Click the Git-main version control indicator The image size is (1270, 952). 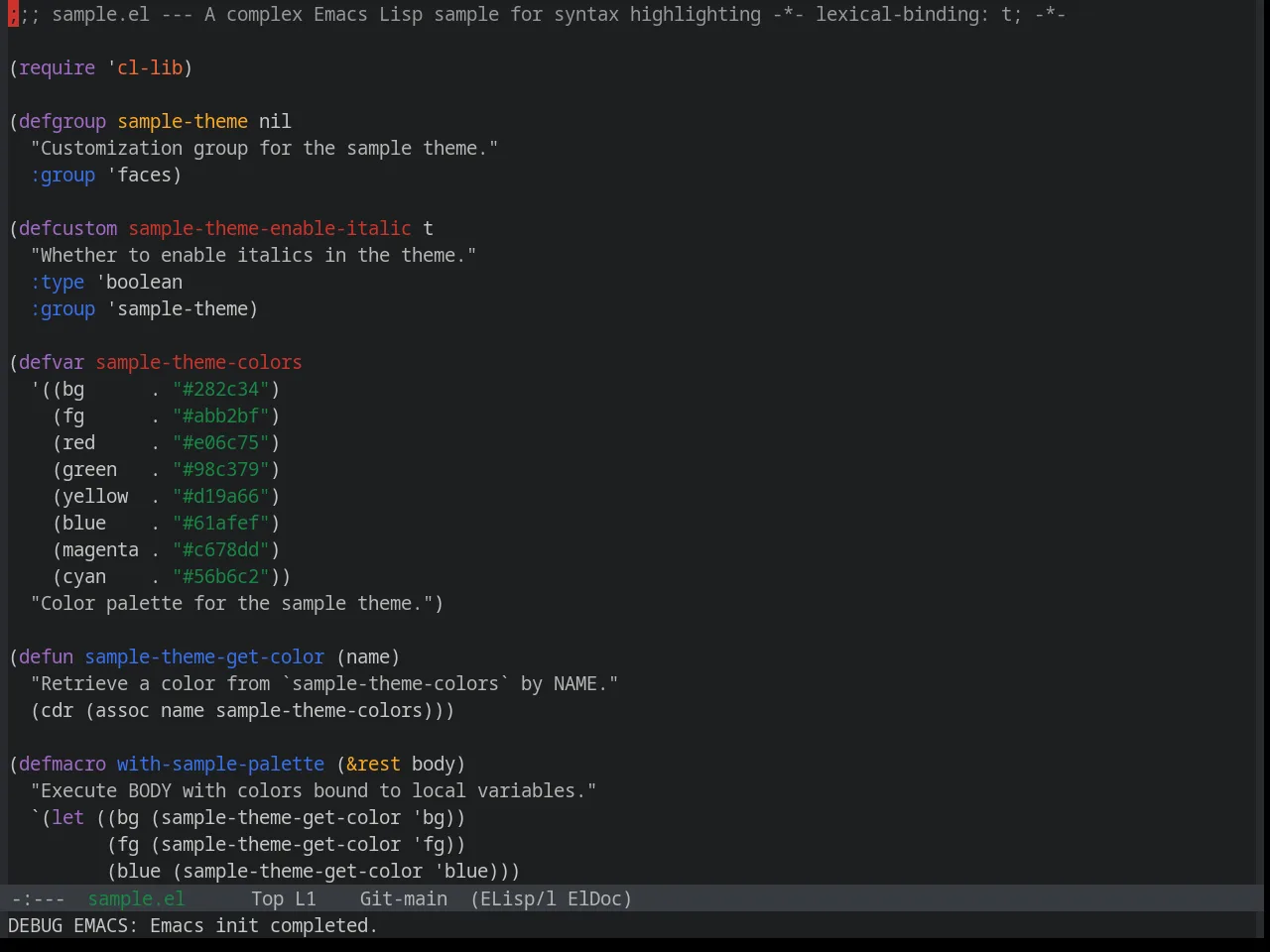tap(403, 898)
